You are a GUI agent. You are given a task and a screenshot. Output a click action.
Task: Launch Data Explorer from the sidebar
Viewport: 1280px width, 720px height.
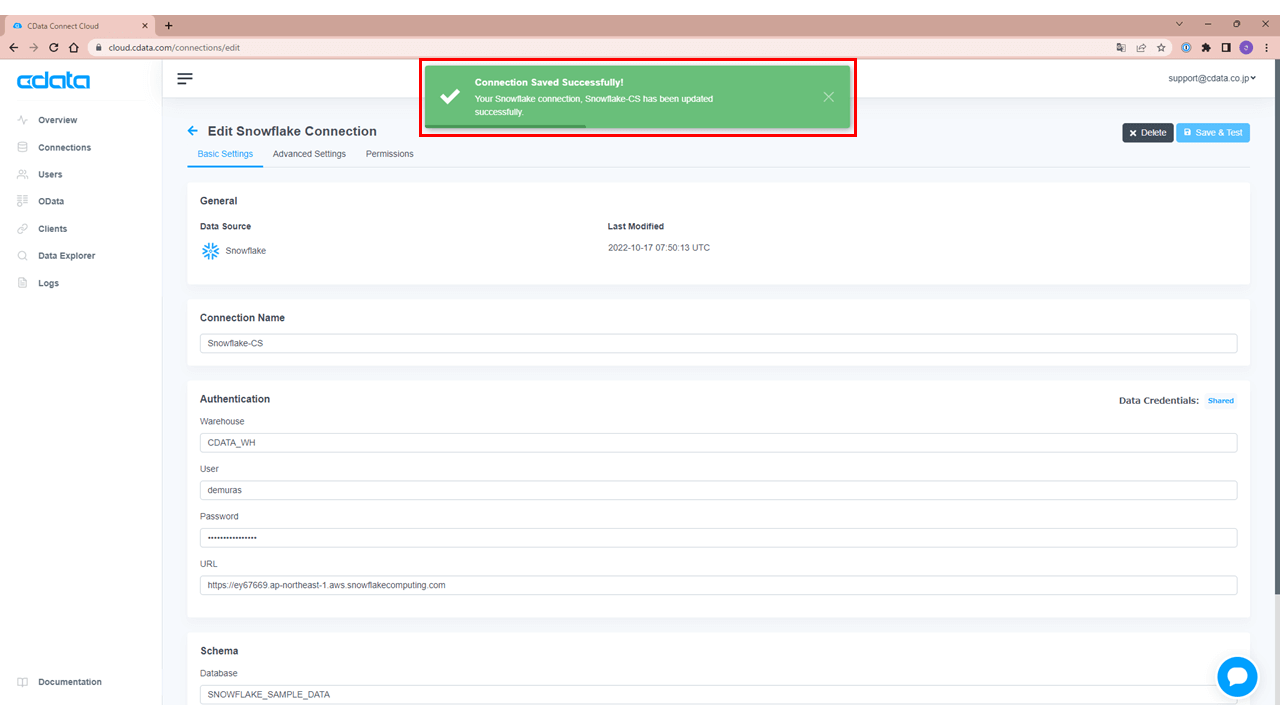[x=67, y=256]
